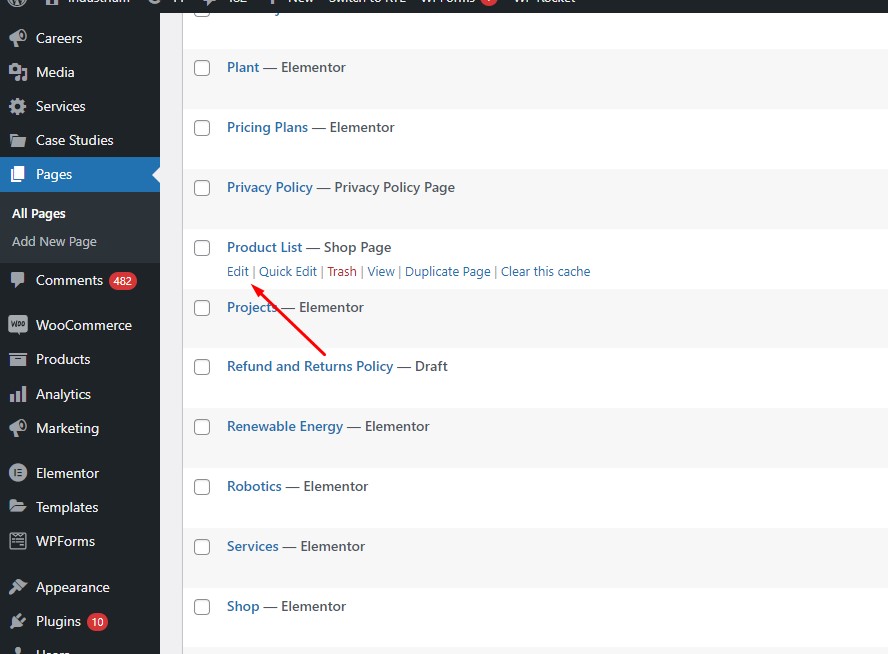The width and height of the screenshot is (888, 654).
Task: Tick the checkbox for Plant page
Action: pos(202,68)
